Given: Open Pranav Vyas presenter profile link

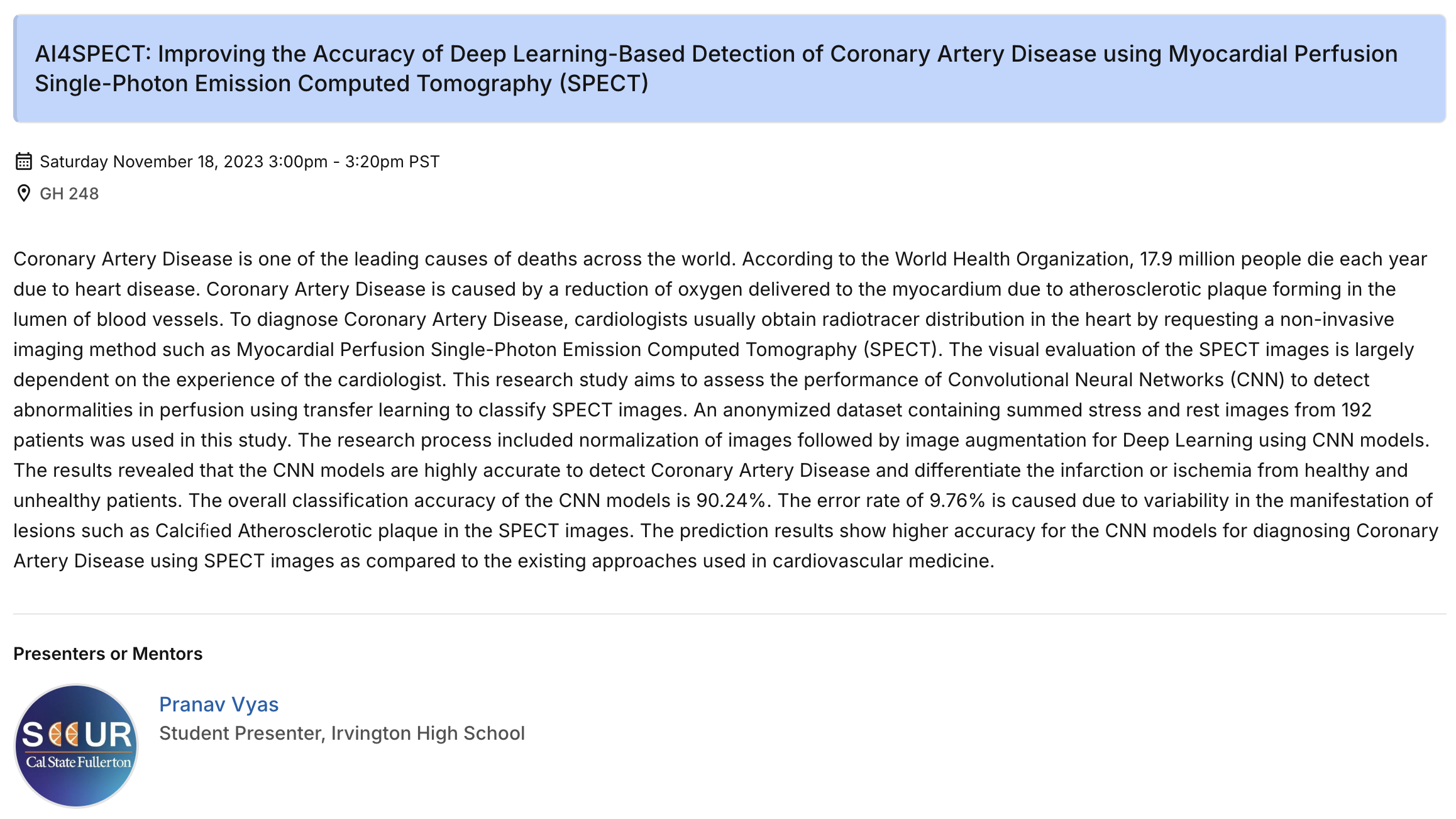Looking at the screenshot, I should click(219, 705).
